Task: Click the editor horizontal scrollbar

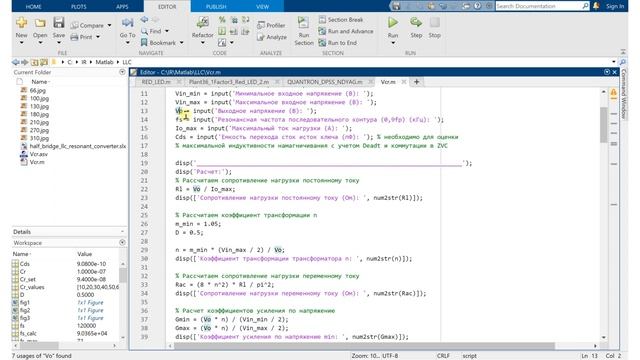Action: 364,346
